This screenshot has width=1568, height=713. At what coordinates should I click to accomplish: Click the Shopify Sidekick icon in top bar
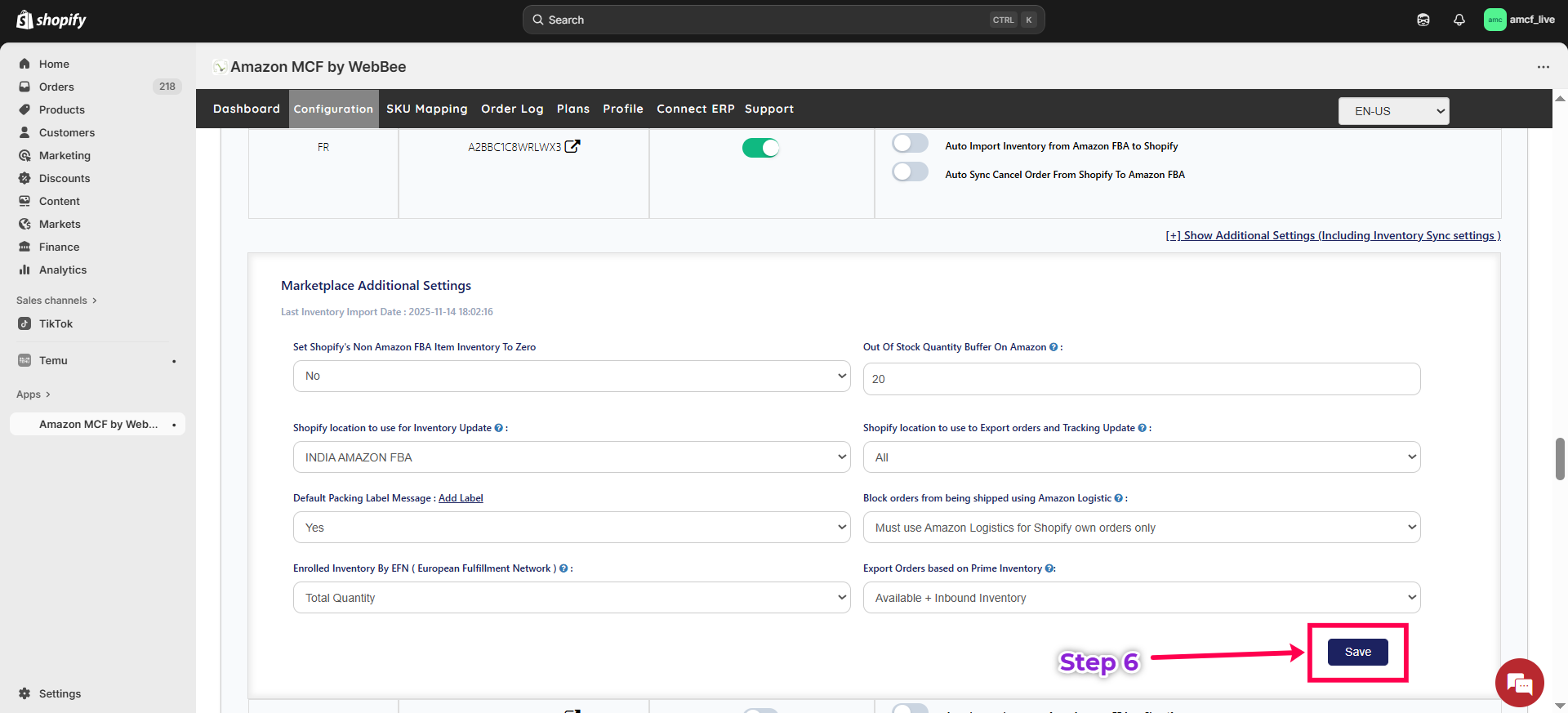[1423, 20]
